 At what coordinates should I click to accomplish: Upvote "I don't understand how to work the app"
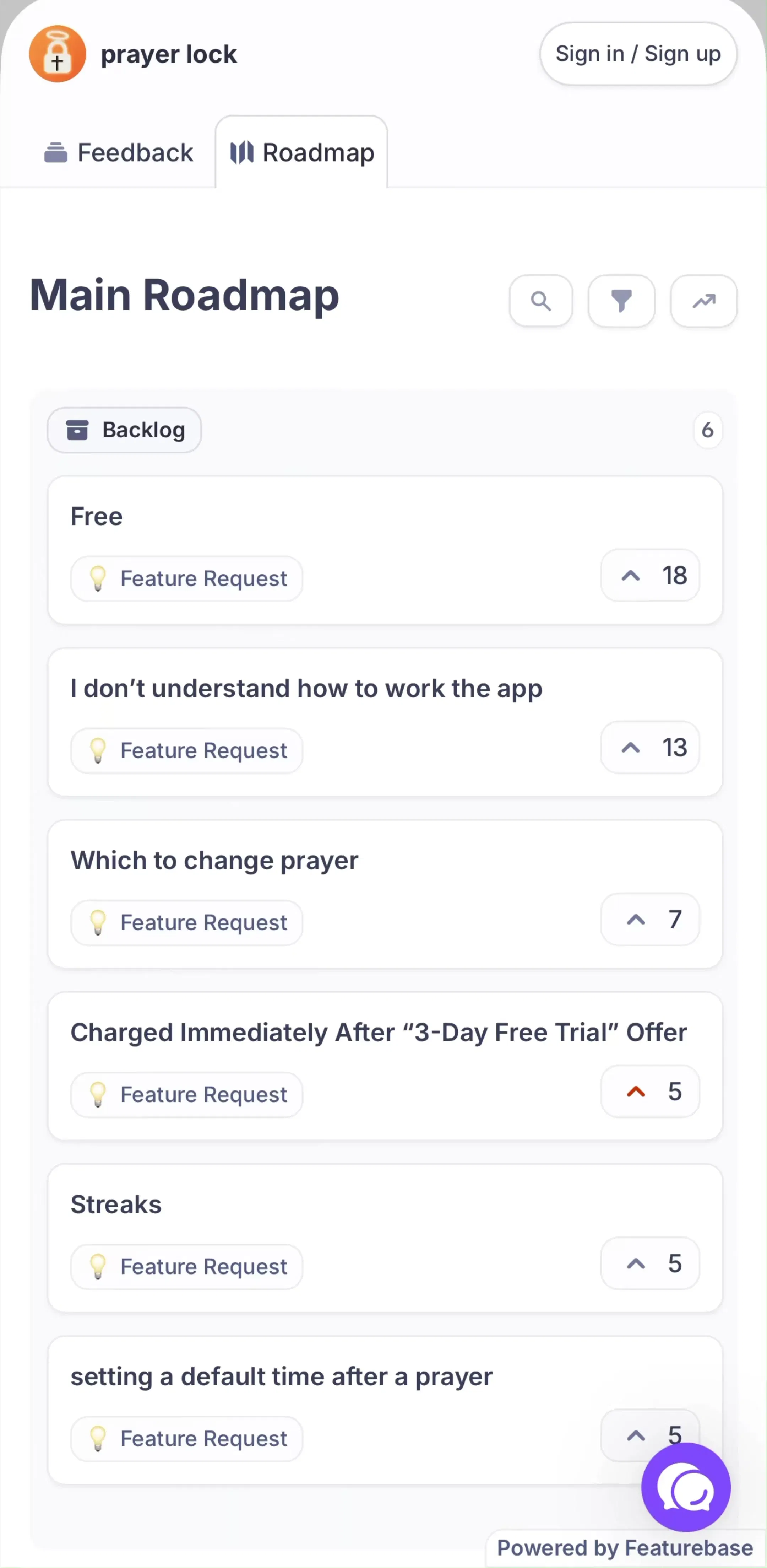(649, 748)
